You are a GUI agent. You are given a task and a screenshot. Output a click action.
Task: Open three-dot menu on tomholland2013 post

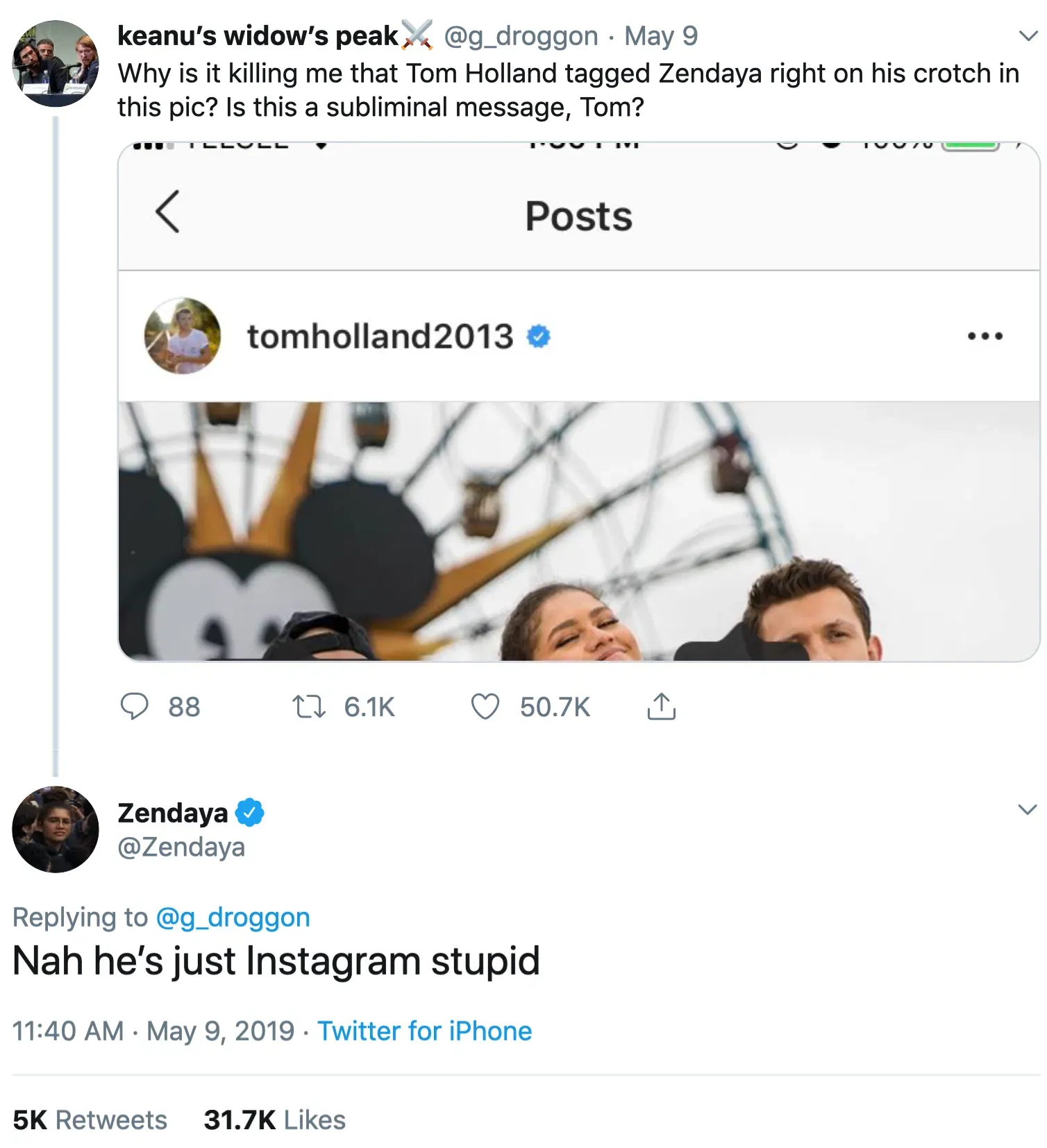tap(985, 337)
